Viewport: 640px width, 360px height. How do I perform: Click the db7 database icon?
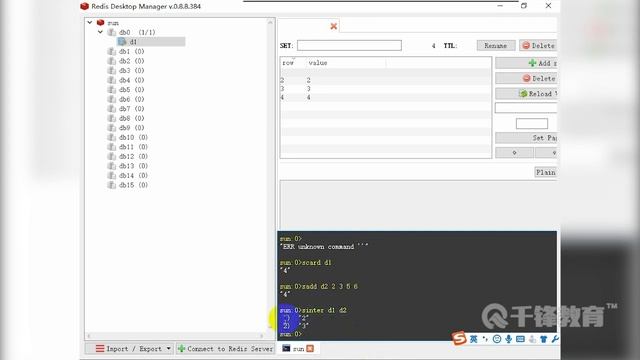(111, 109)
